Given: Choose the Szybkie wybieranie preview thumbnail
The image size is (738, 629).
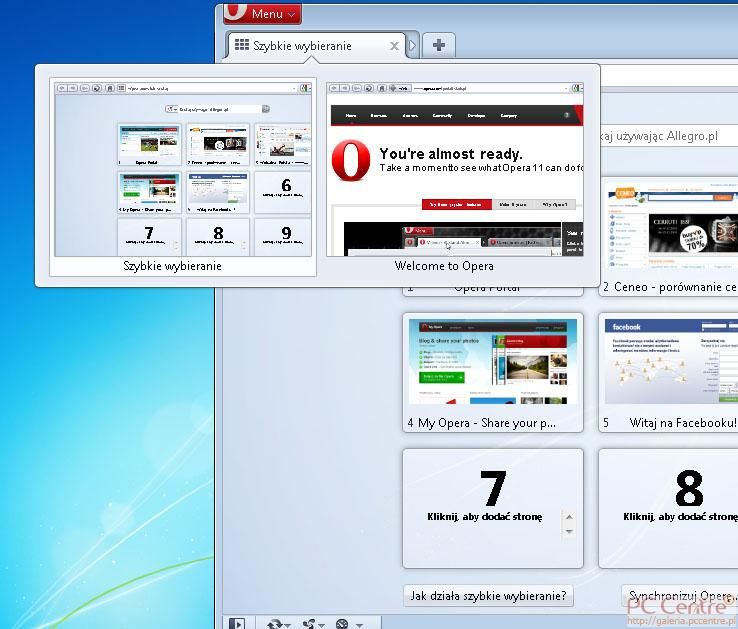Looking at the screenshot, I should [182, 169].
